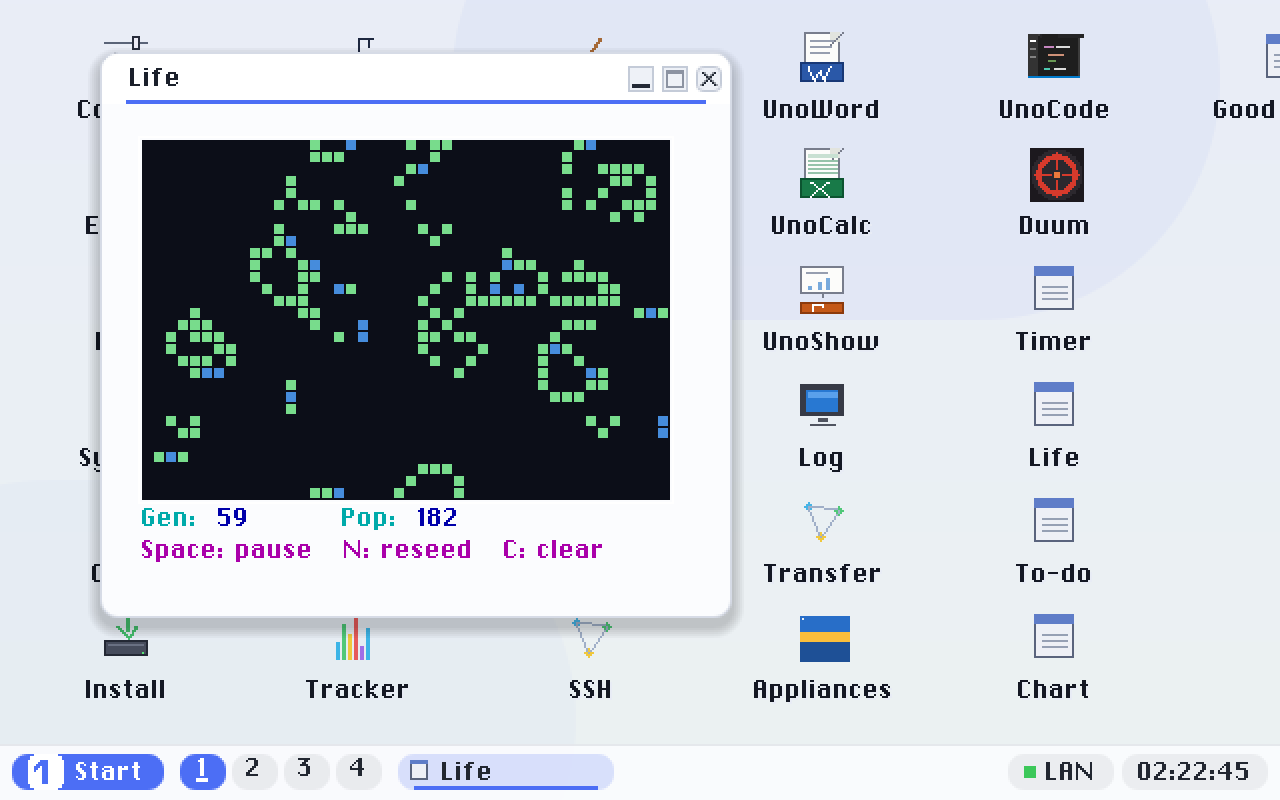This screenshot has width=1280, height=800.
Task: Maximize the Life window
Action: coord(675,79)
